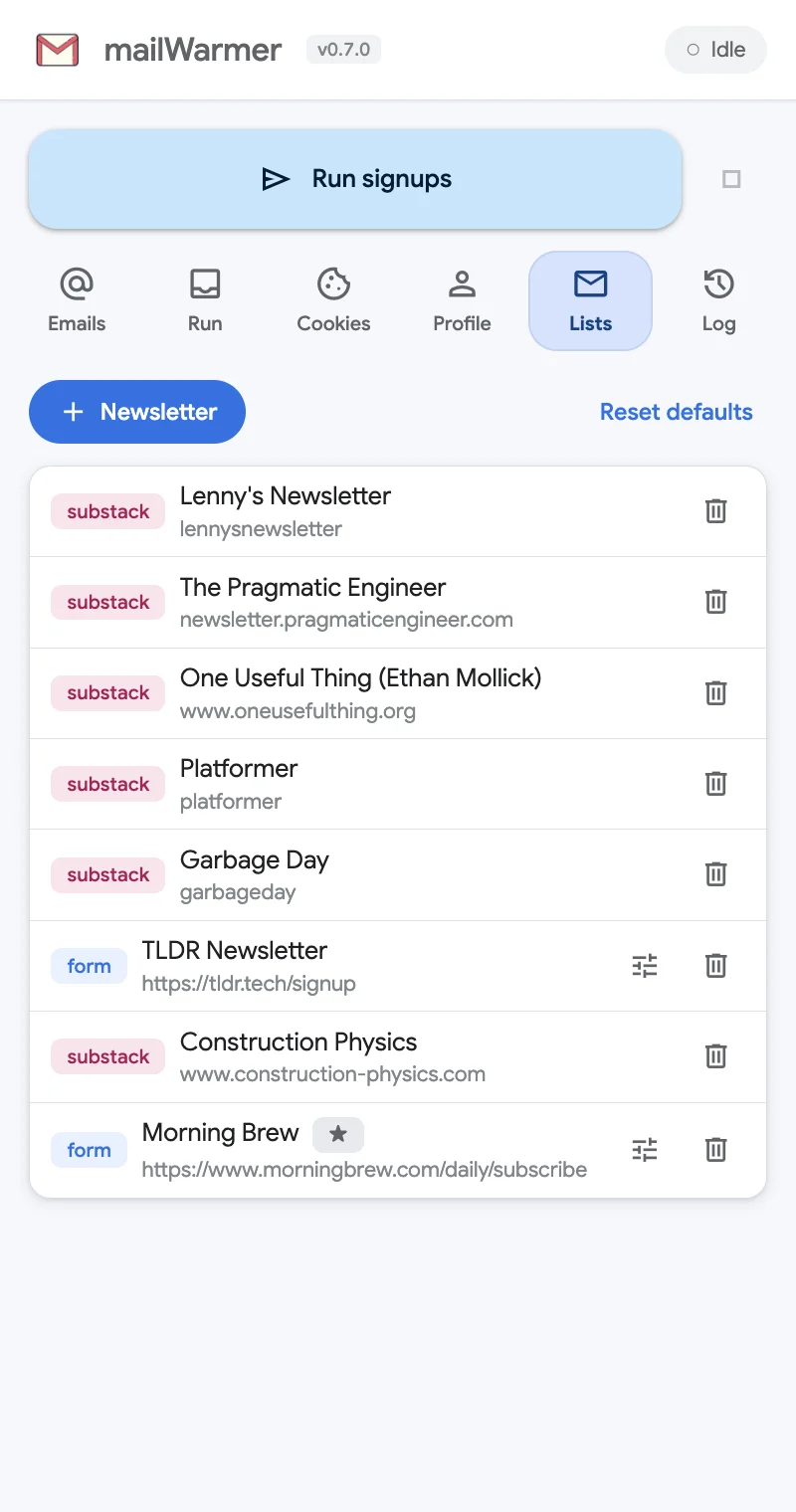The width and height of the screenshot is (796, 1512).
Task: Click the substack tag on The Pragmatic Engineer
Action: click(108, 602)
